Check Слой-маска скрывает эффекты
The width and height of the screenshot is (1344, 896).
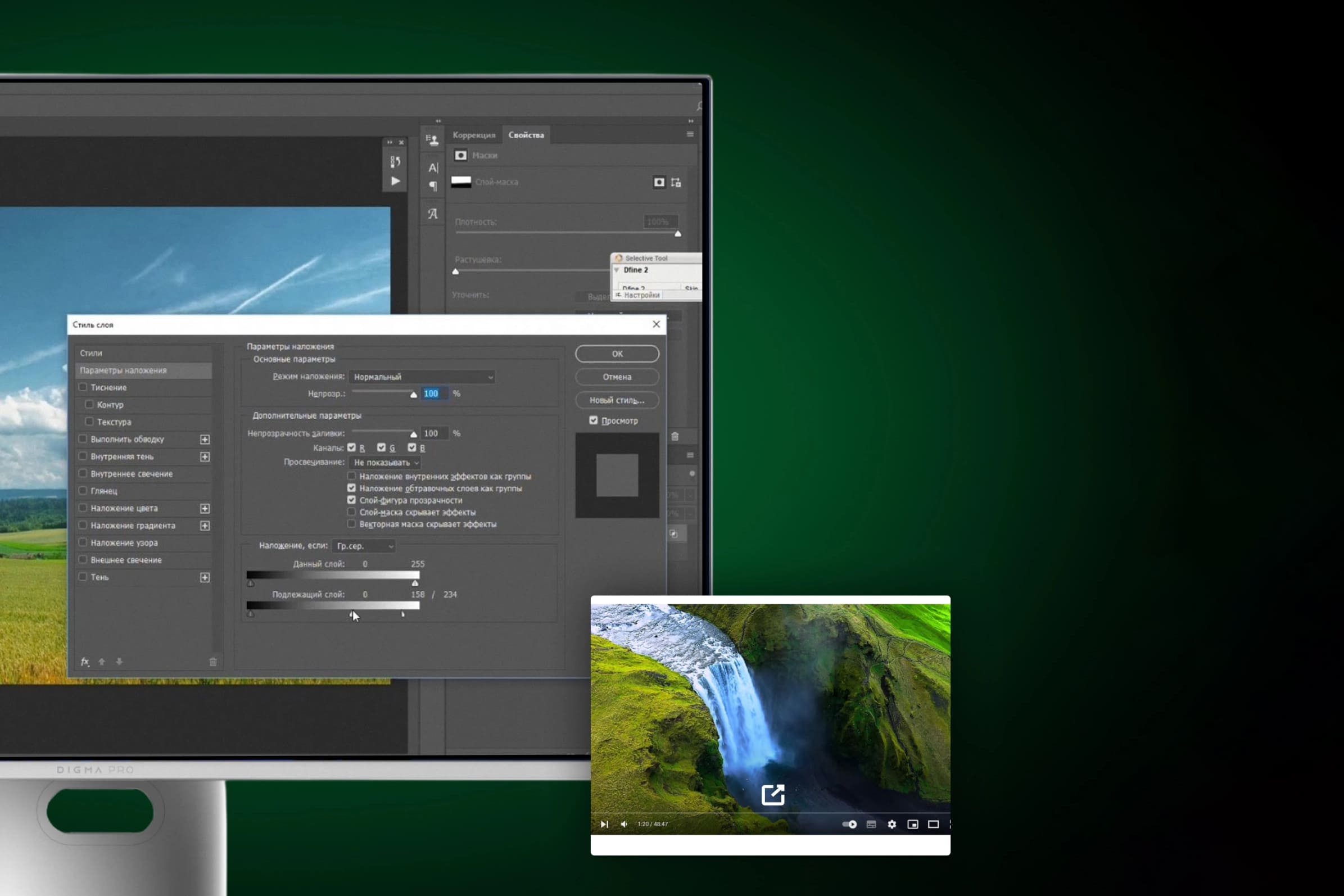coord(351,512)
